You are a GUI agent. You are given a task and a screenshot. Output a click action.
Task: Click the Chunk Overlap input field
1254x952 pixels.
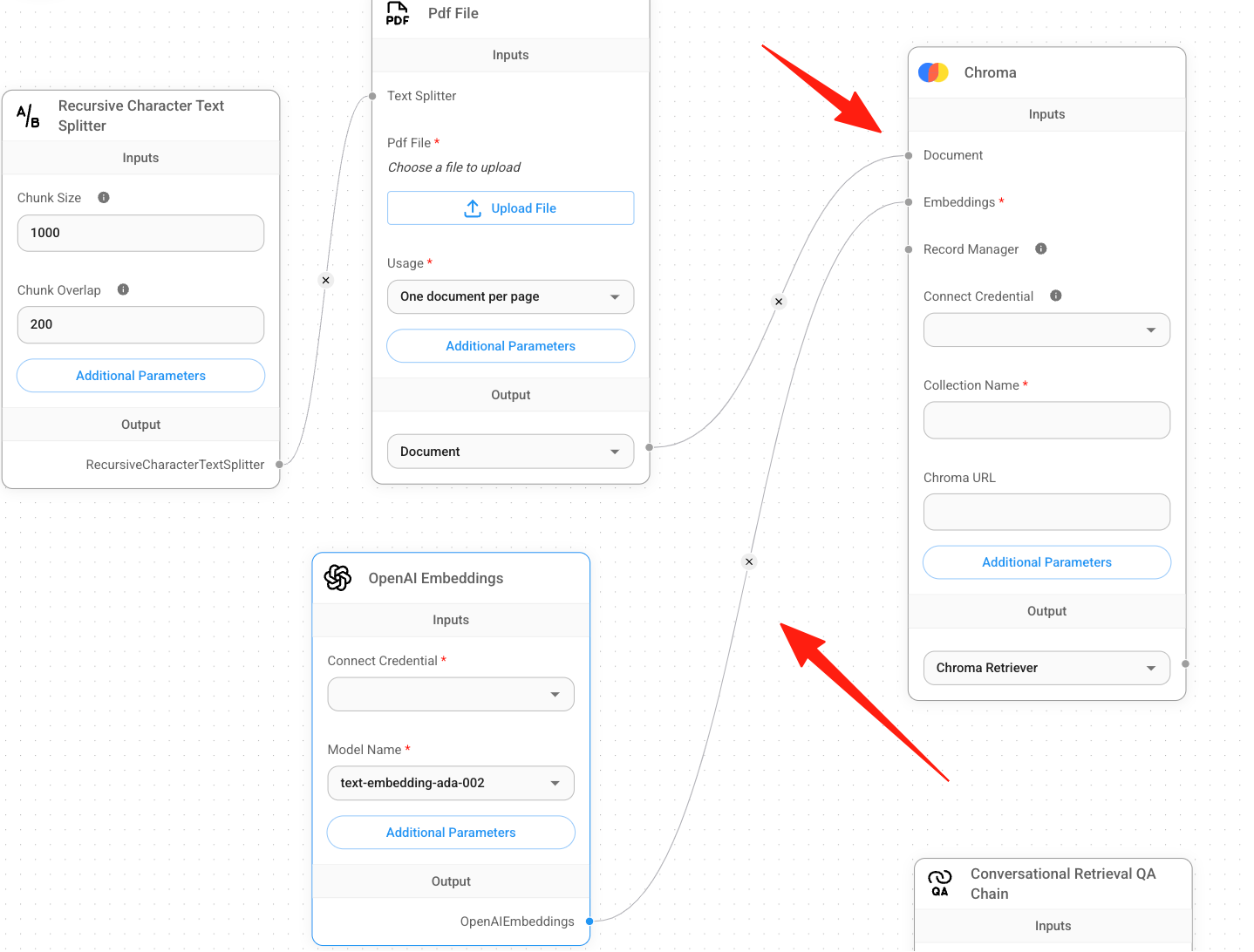140,324
